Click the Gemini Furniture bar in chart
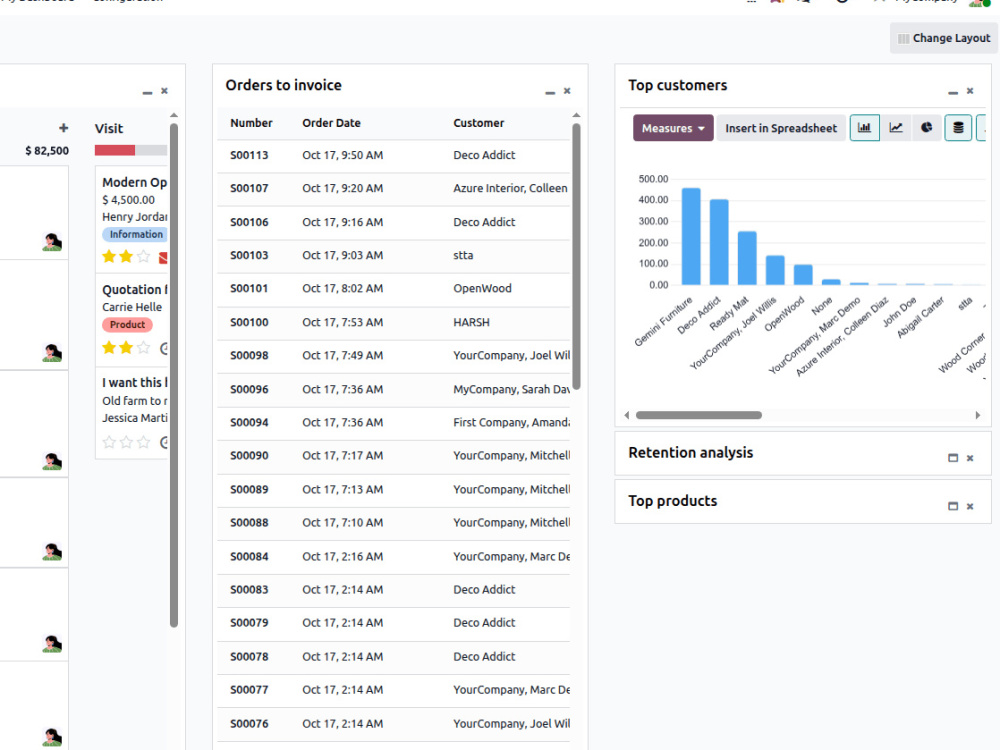 click(x=691, y=237)
